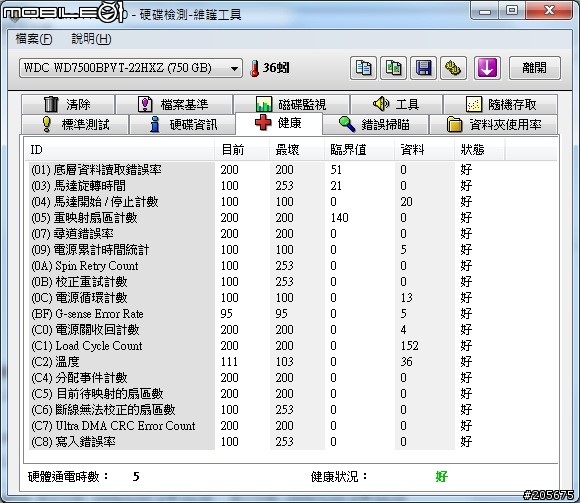Click the 離開 exit button

coord(535,68)
